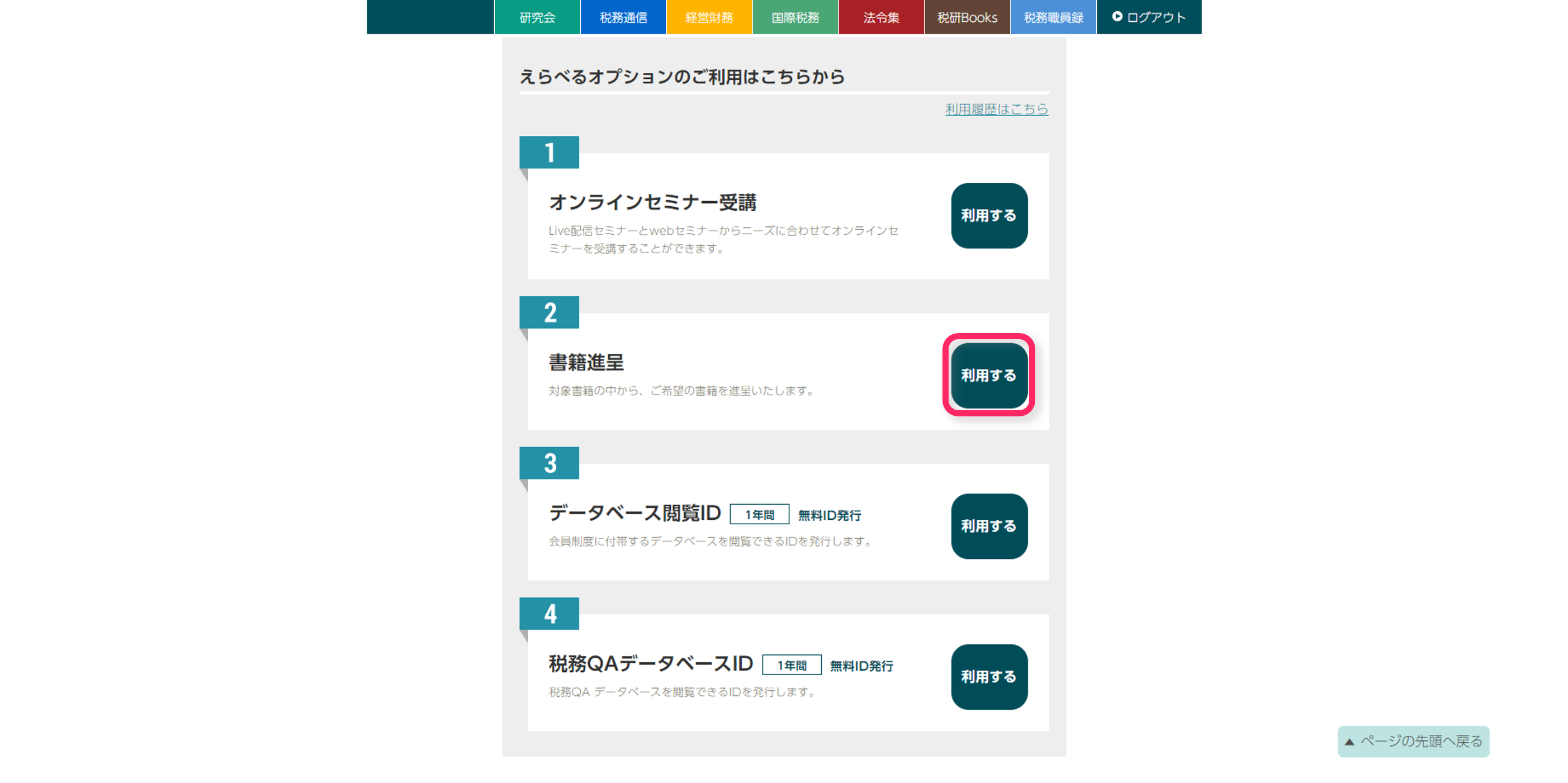Click 利用する for オンラインセミナー受講

989,215
